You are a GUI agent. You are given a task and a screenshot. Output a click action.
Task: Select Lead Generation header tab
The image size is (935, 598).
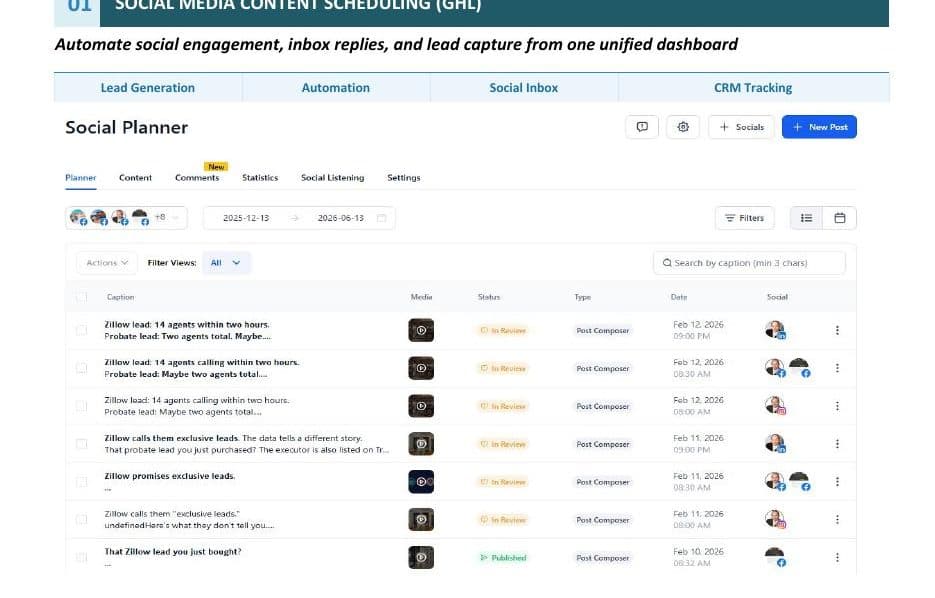pyautogui.click(x=148, y=88)
